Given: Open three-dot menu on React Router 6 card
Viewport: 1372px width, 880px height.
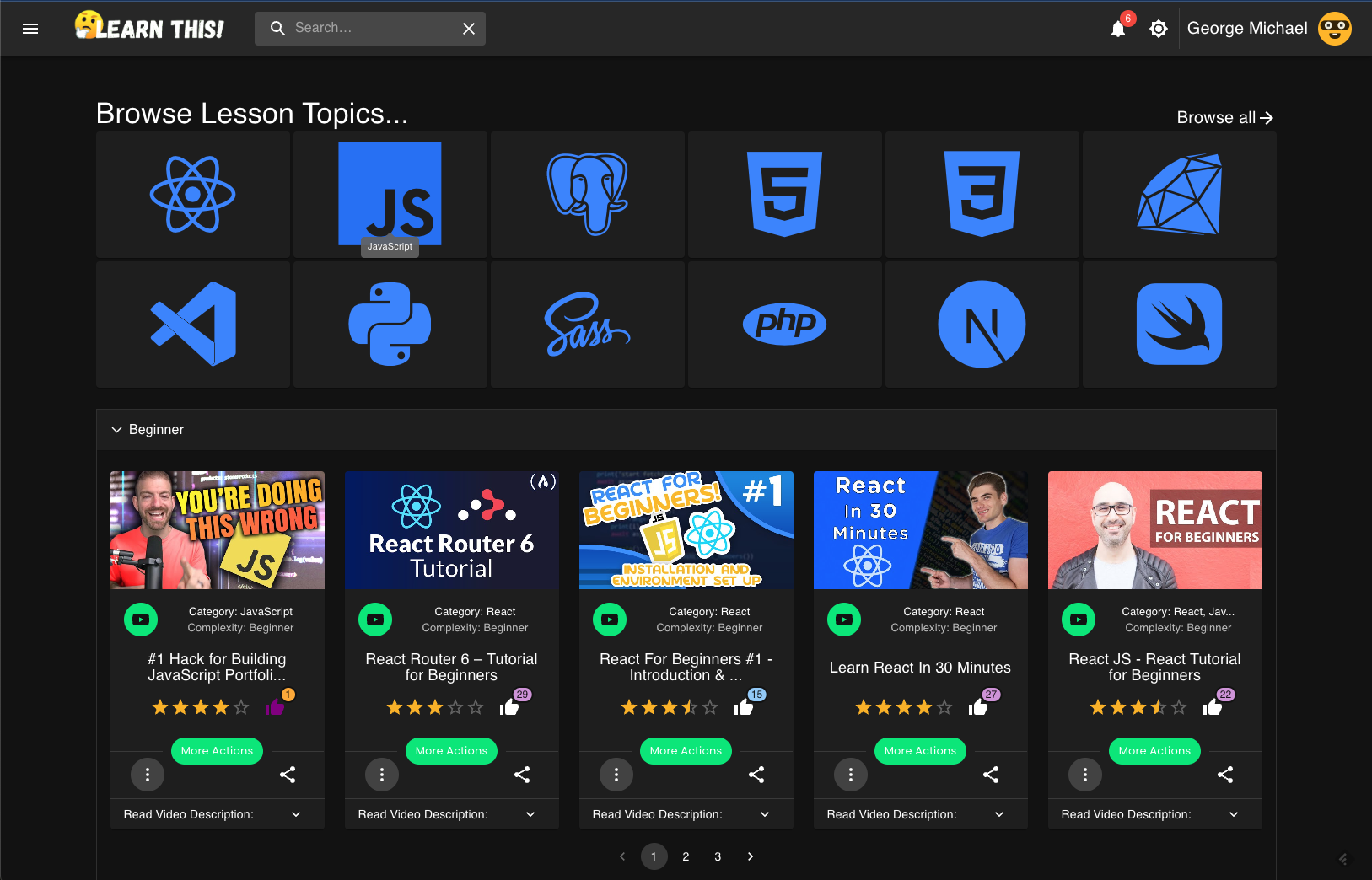Looking at the screenshot, I should click(382, 775).
